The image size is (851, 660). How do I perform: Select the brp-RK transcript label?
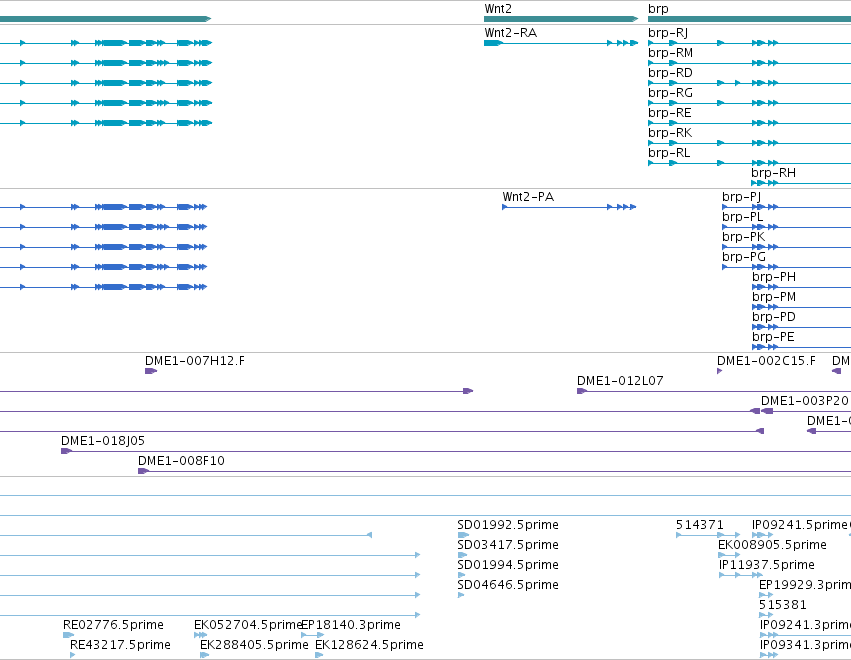(670, 133)
